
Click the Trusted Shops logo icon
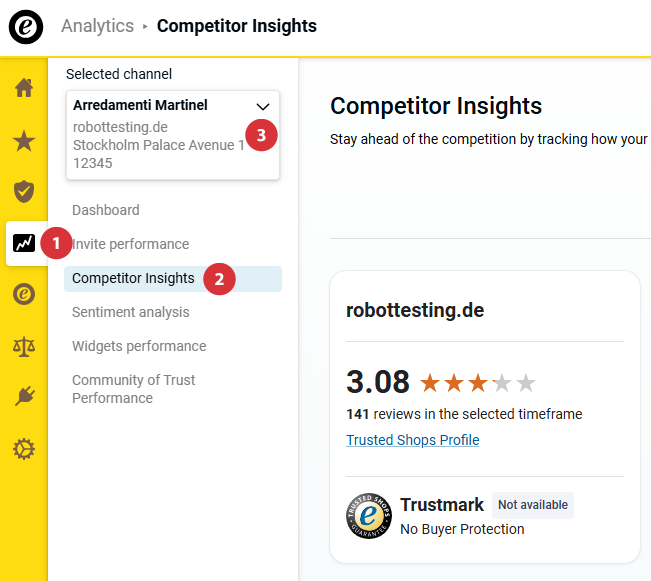coord(26,26)
